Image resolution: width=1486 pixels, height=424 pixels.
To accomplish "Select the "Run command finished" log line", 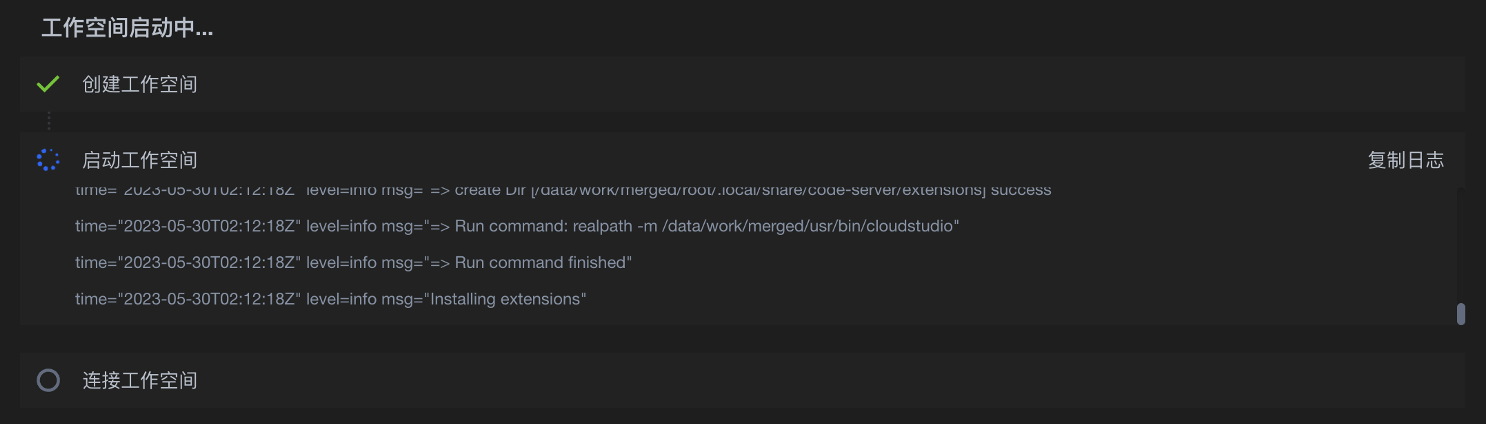I will tap(354, 263).
